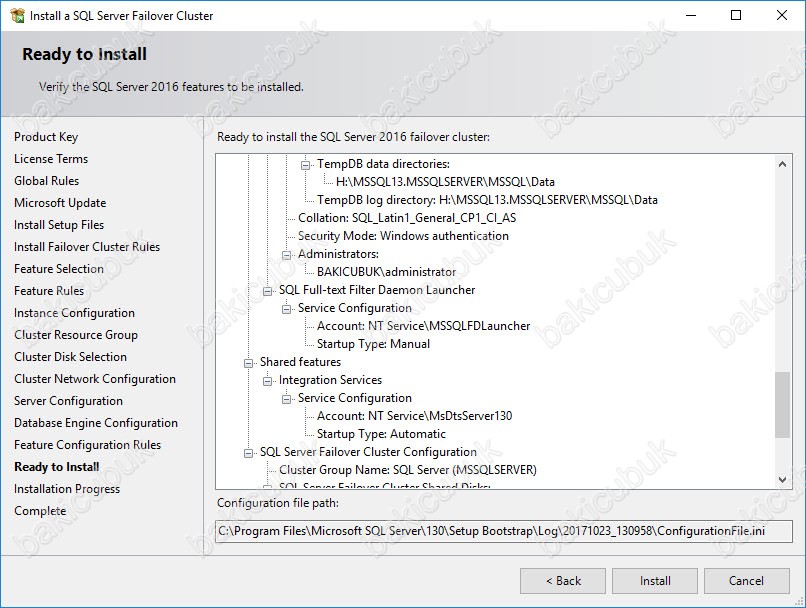Select the TempDB log directory row
Image resolution: width=806 pixels, height=608 pixels.
tap(487, 200)
